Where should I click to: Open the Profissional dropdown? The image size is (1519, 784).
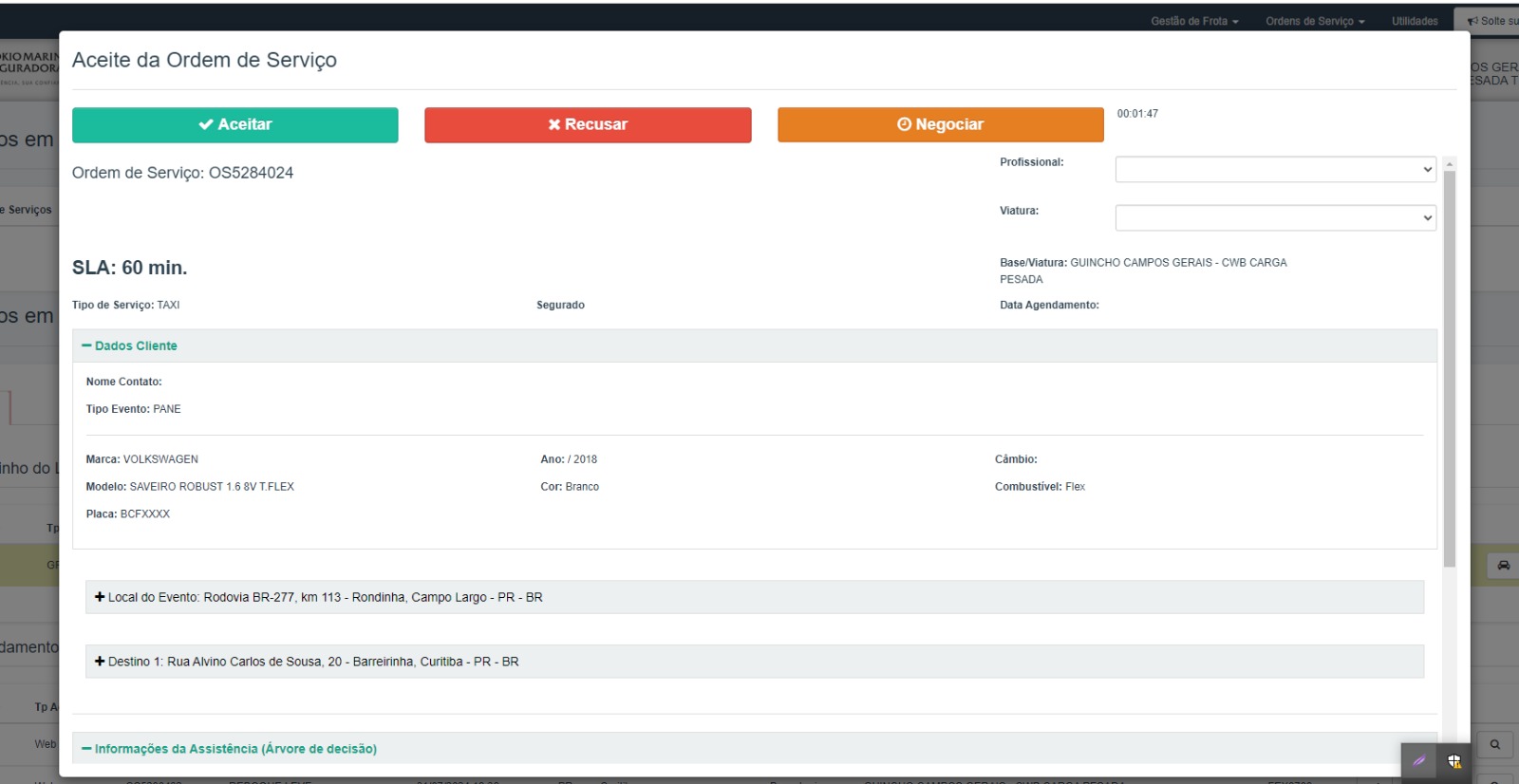coord(1275,169)
